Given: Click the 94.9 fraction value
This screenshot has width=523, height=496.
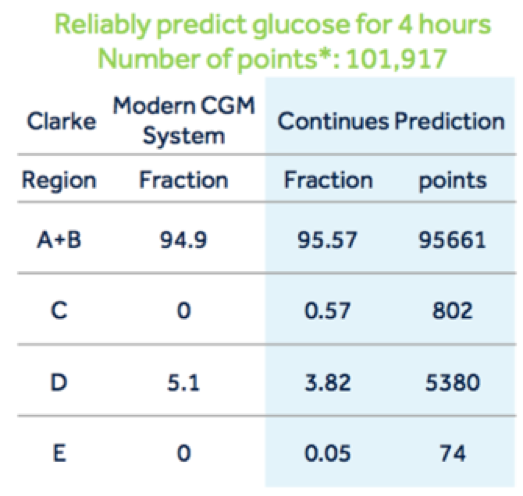Looking at the screenshot, I should pos(184,240).
